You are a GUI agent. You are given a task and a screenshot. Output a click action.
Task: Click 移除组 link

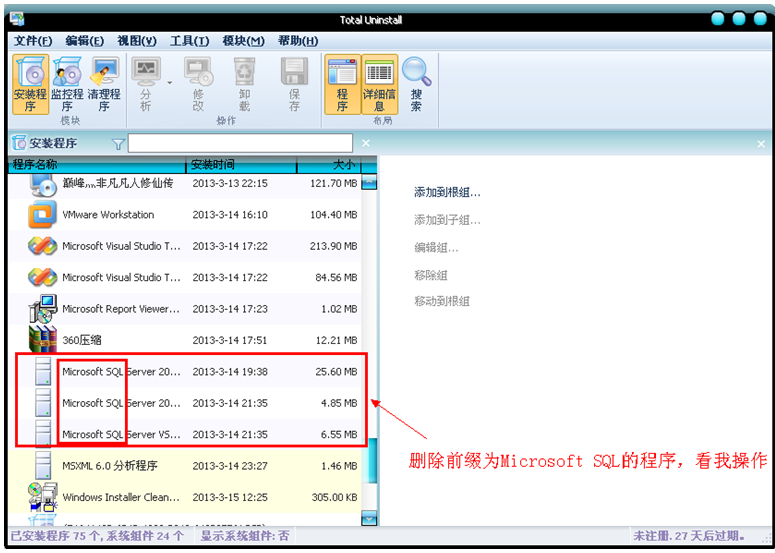click(431, 275)
